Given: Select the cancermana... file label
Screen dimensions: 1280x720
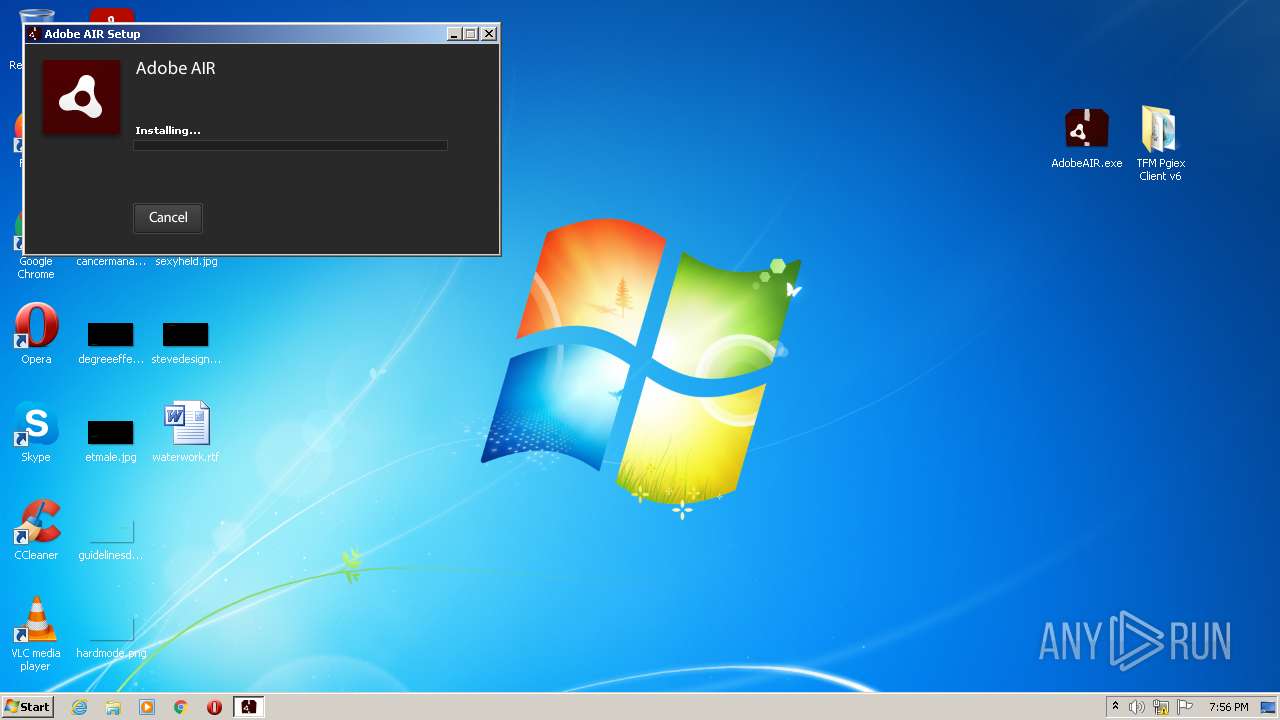Looking at the screenshot, I should (111, 261).
